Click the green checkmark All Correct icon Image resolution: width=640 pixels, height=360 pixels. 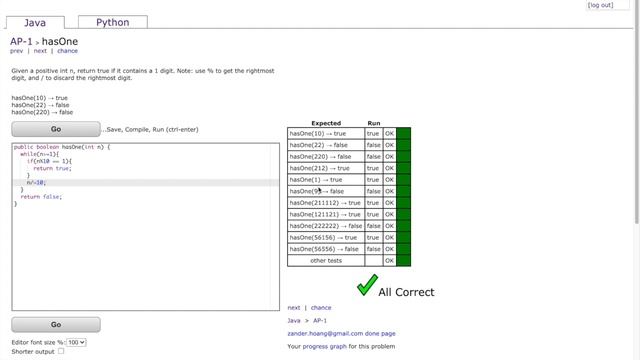click(367, 285)
